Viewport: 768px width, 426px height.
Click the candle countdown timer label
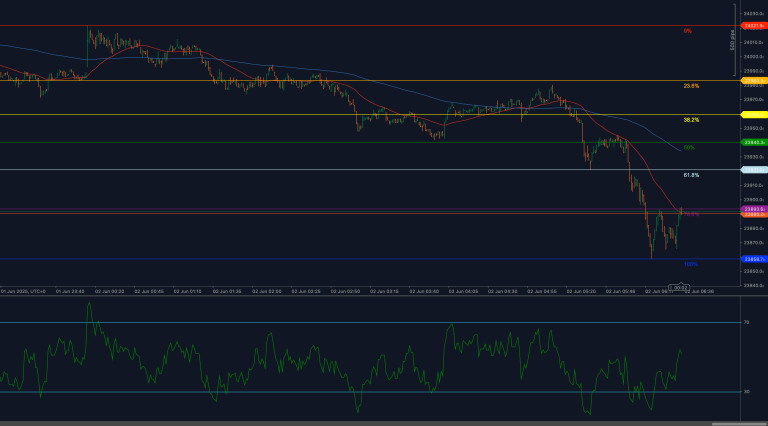pyautogui.click(x=678, y=288)
